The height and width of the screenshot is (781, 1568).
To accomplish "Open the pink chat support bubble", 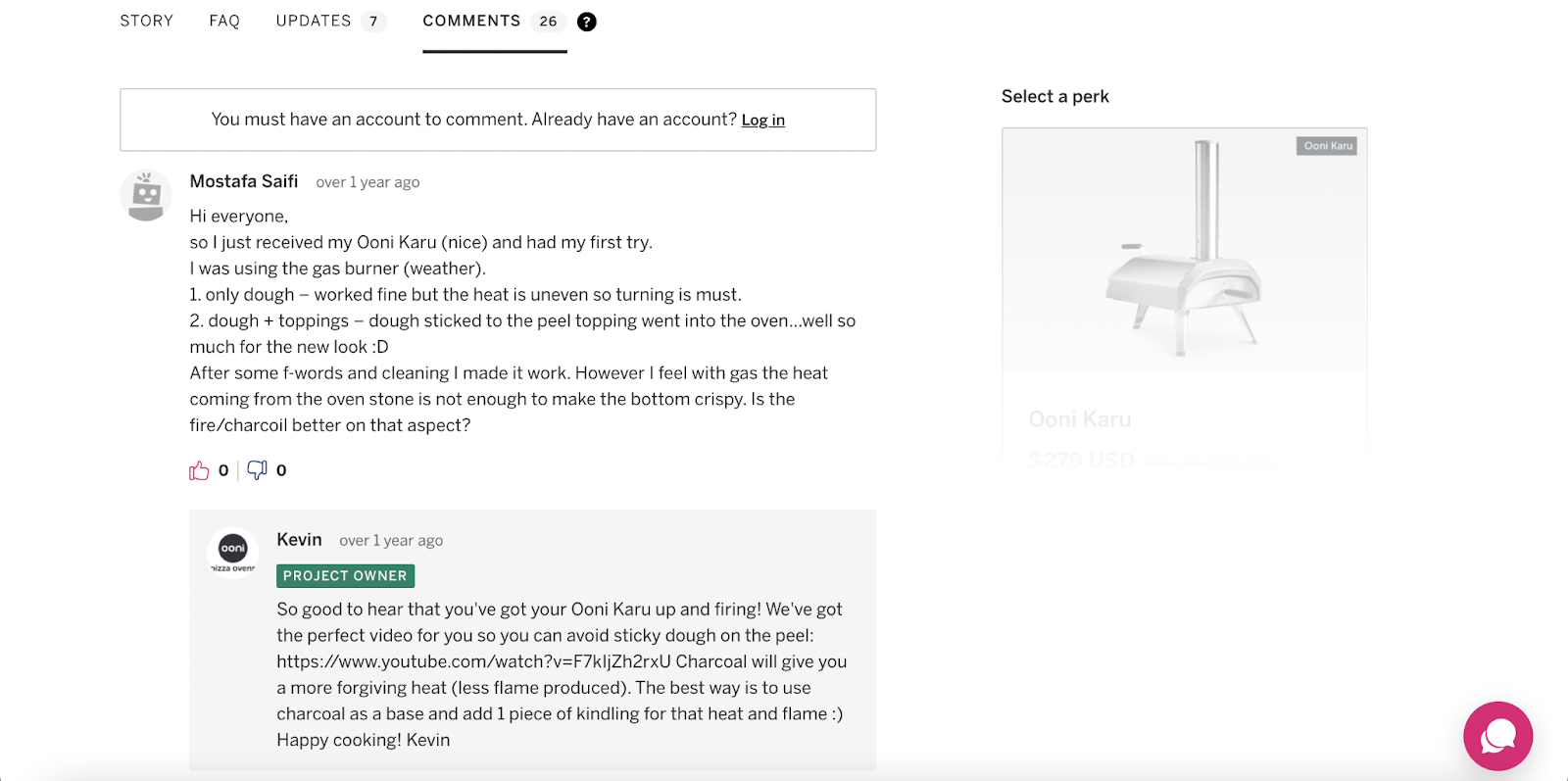I will coord(1497,736).
